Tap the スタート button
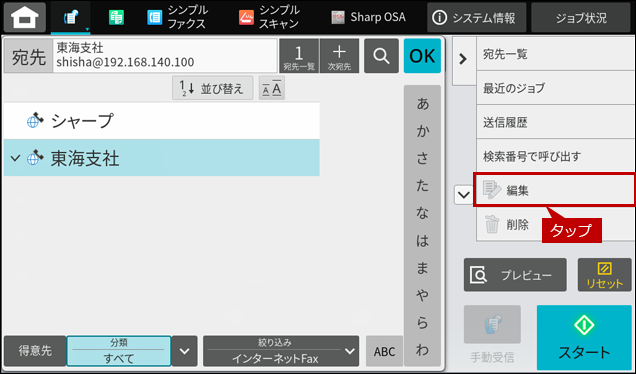 [x=584, y=337]
